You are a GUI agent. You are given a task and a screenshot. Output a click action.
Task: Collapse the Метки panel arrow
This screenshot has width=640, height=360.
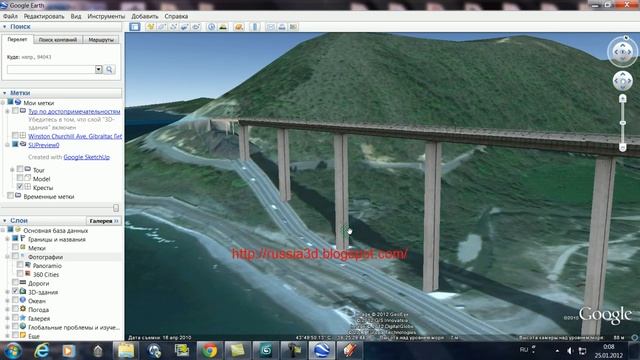tap(4, 93)
